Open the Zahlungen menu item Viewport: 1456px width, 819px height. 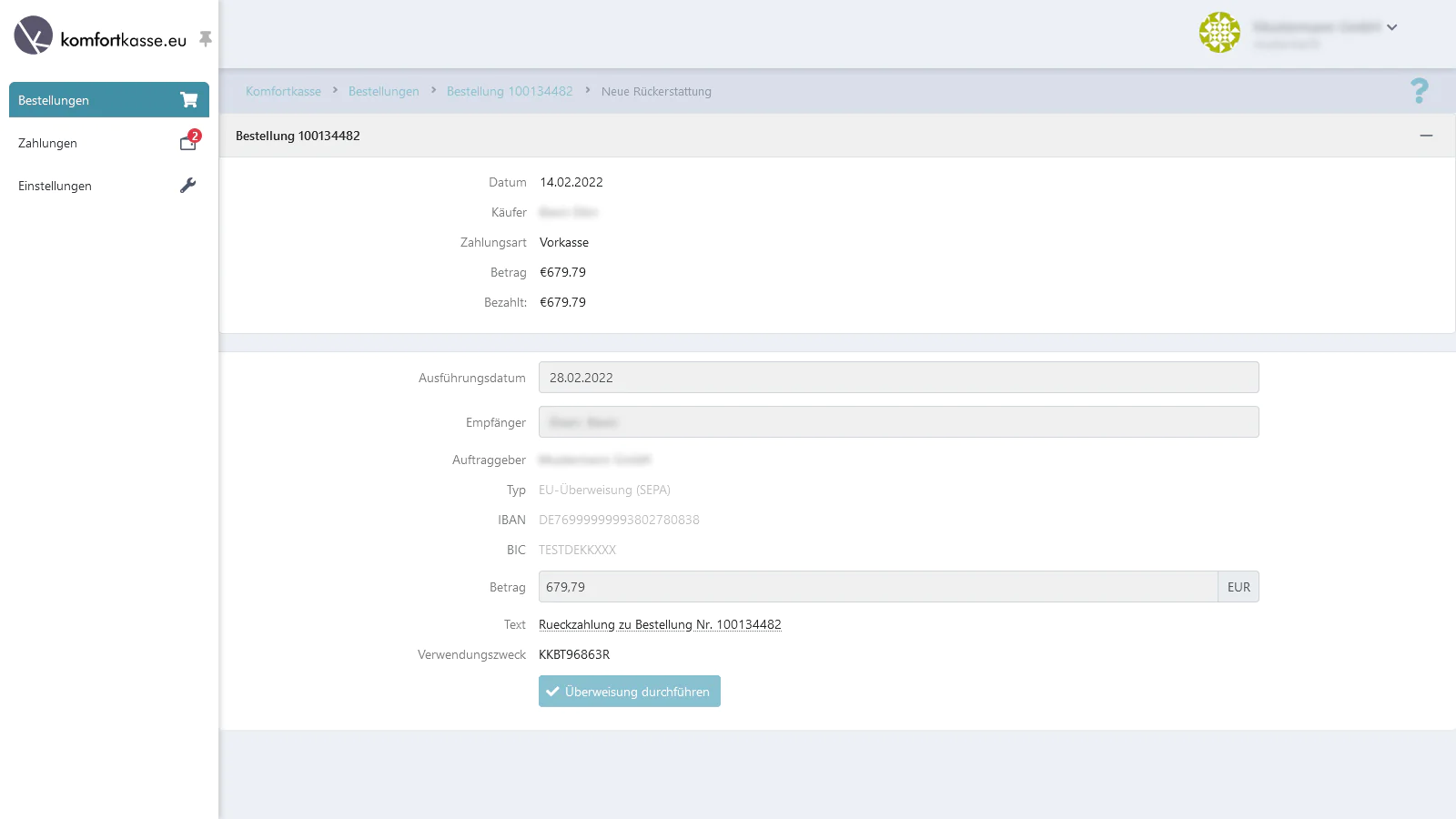[48, 143]
